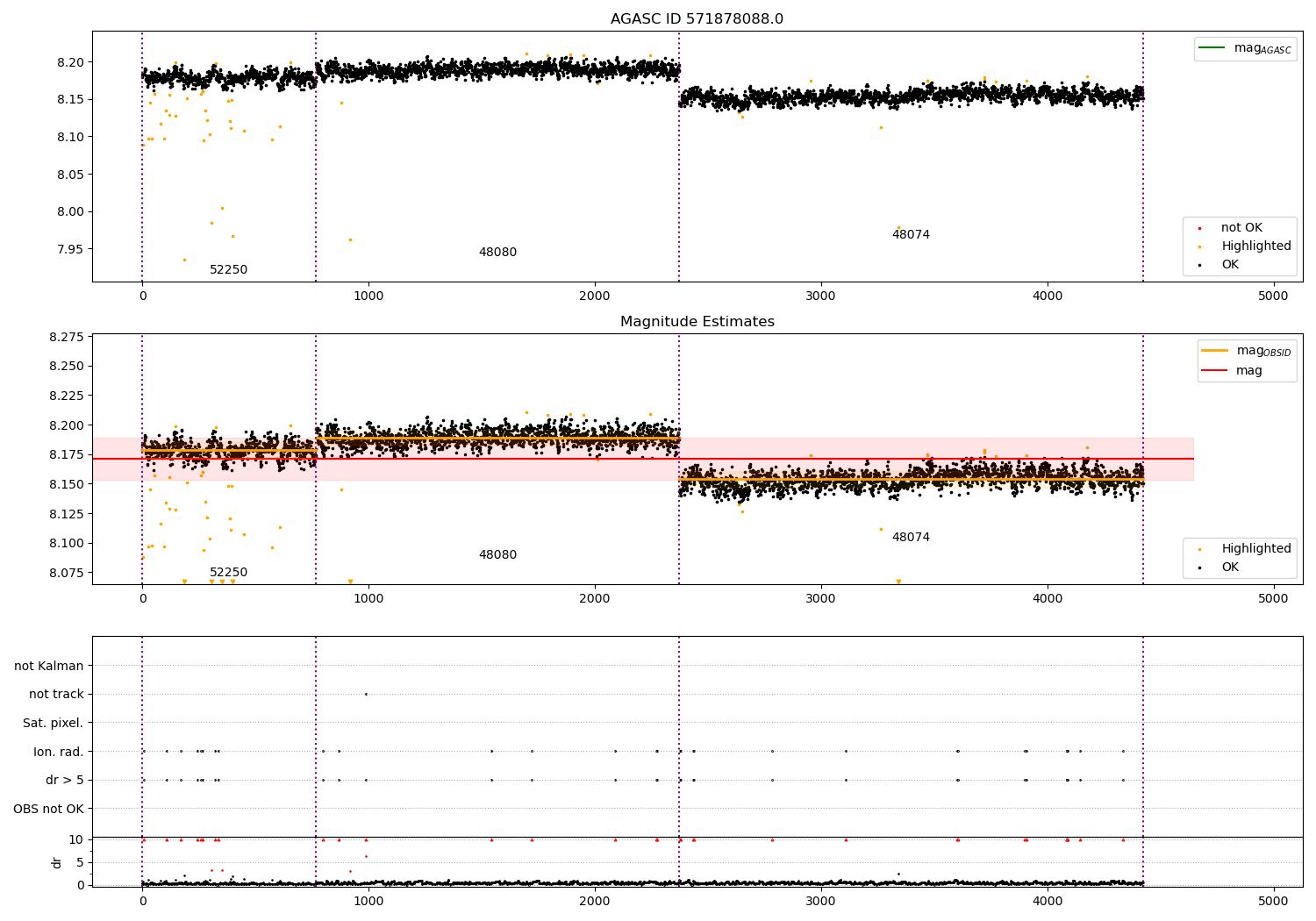Click dr axis tick 10 in bottom plot
Screen dimensions: 1316x921
pyautogui.click(x=76, y=839)
